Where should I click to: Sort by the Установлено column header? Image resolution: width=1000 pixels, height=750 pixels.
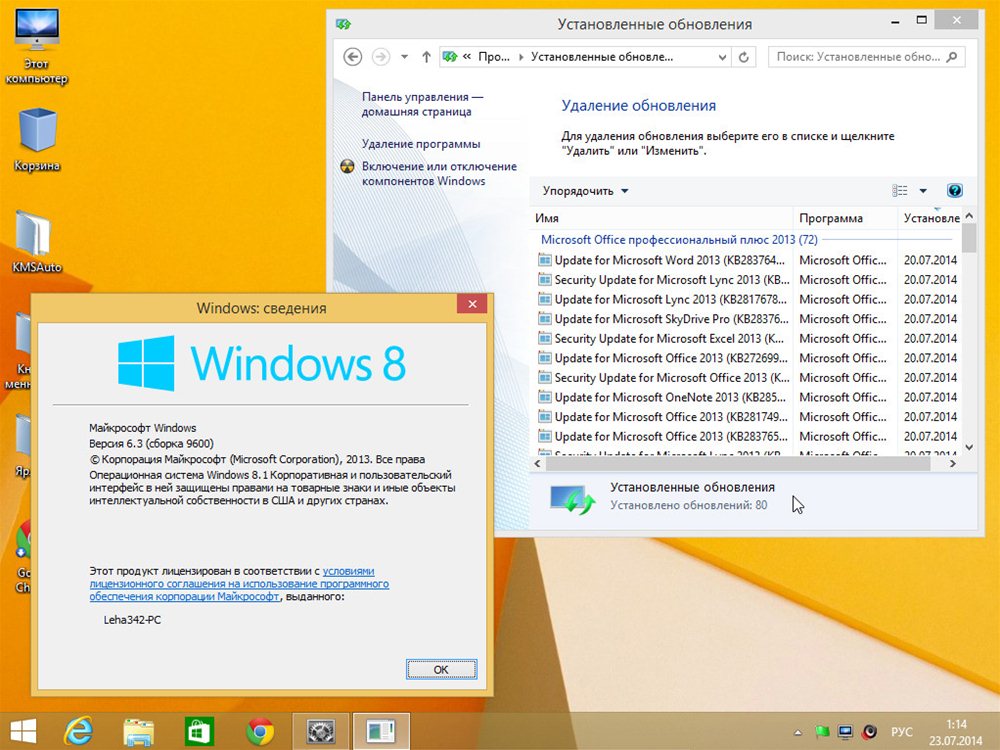[x=930, y=218]
